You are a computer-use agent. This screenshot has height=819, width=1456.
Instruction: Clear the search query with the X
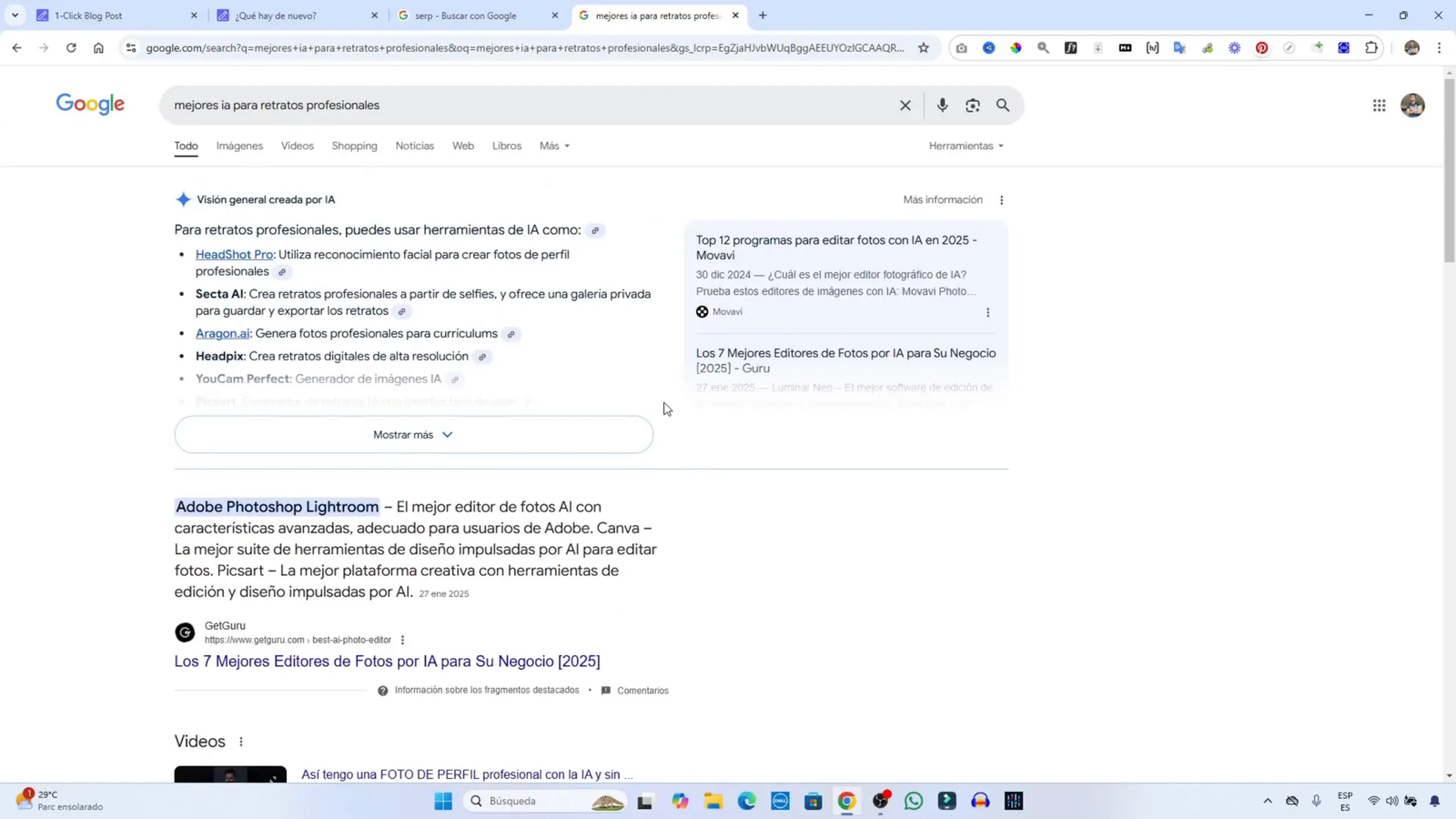tap(904, 105)
